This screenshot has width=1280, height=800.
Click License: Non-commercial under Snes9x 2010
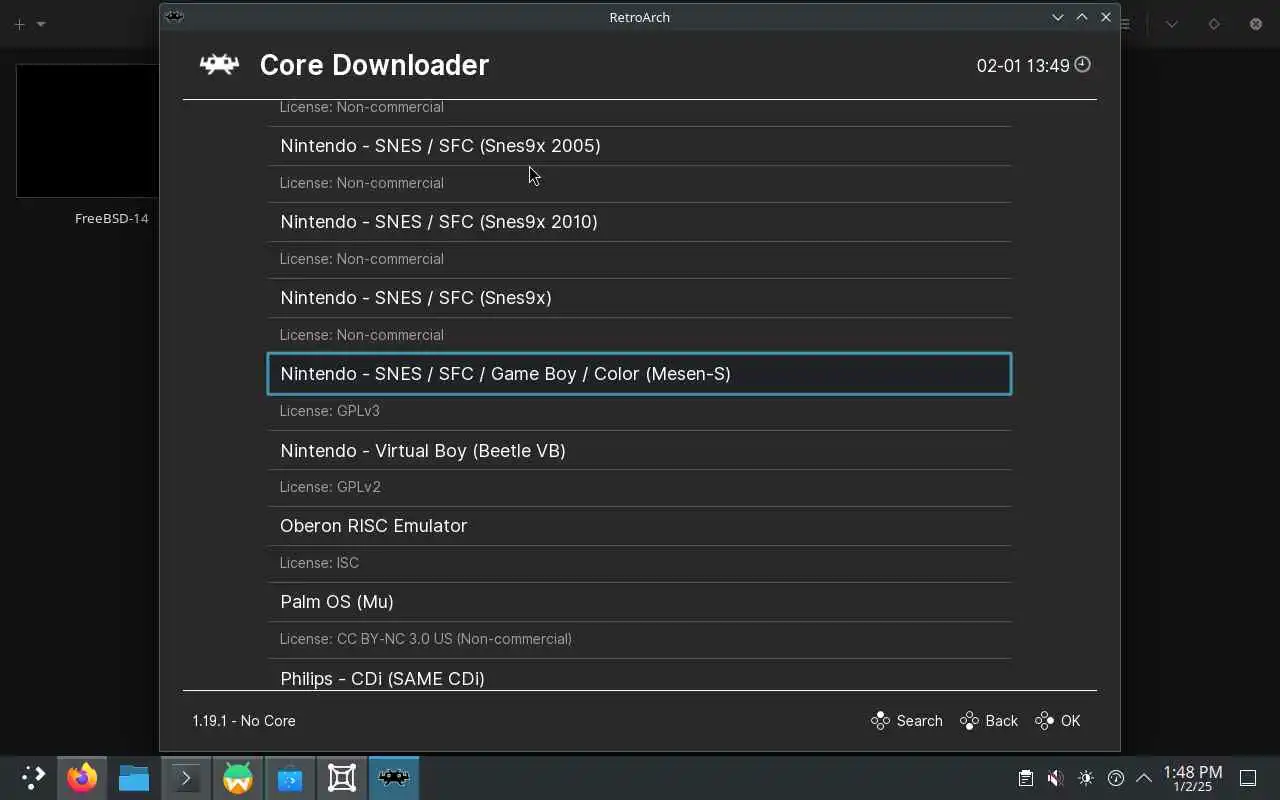click(x=362, y=259)
